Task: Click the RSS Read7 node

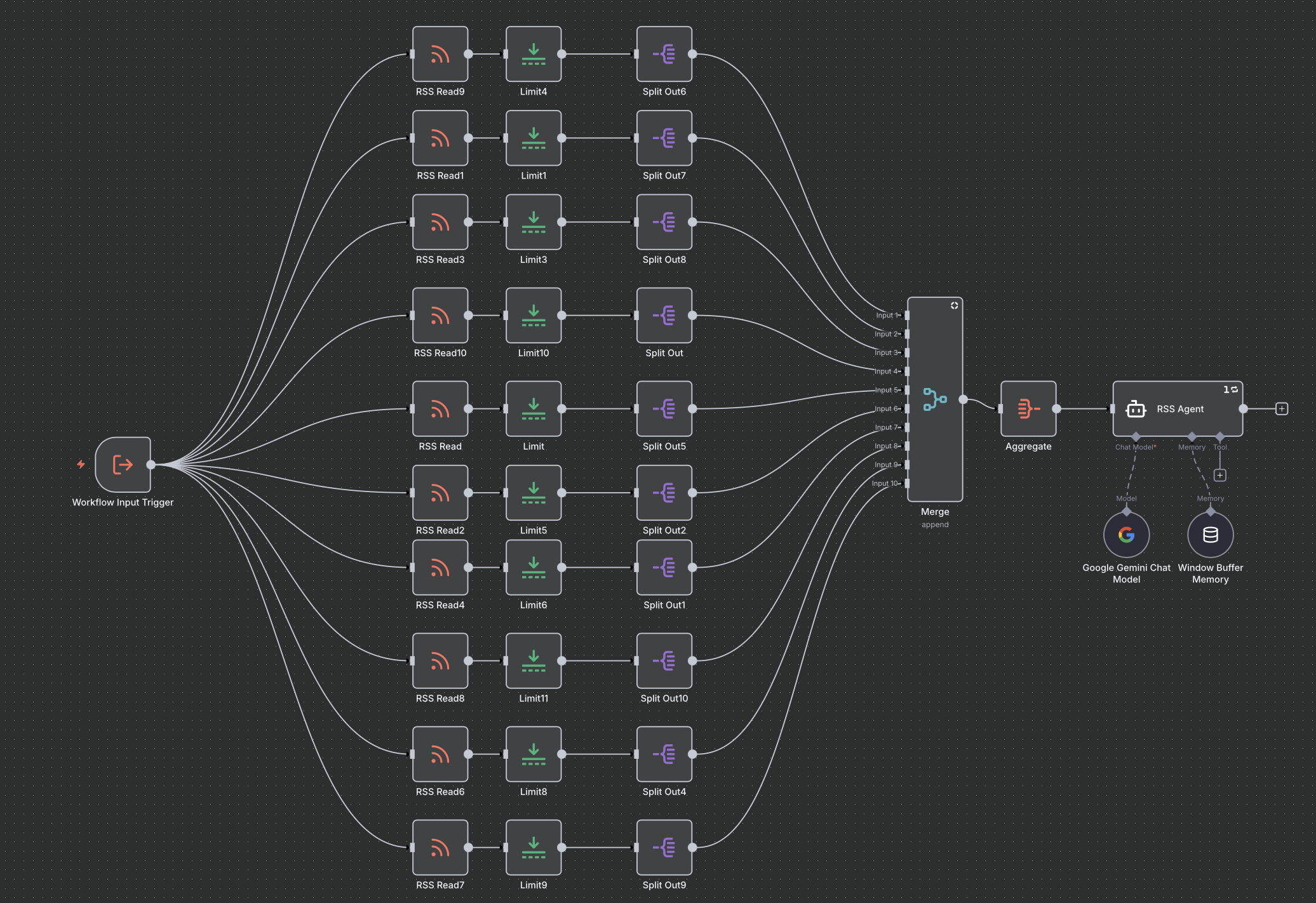Action: point(440,847)
